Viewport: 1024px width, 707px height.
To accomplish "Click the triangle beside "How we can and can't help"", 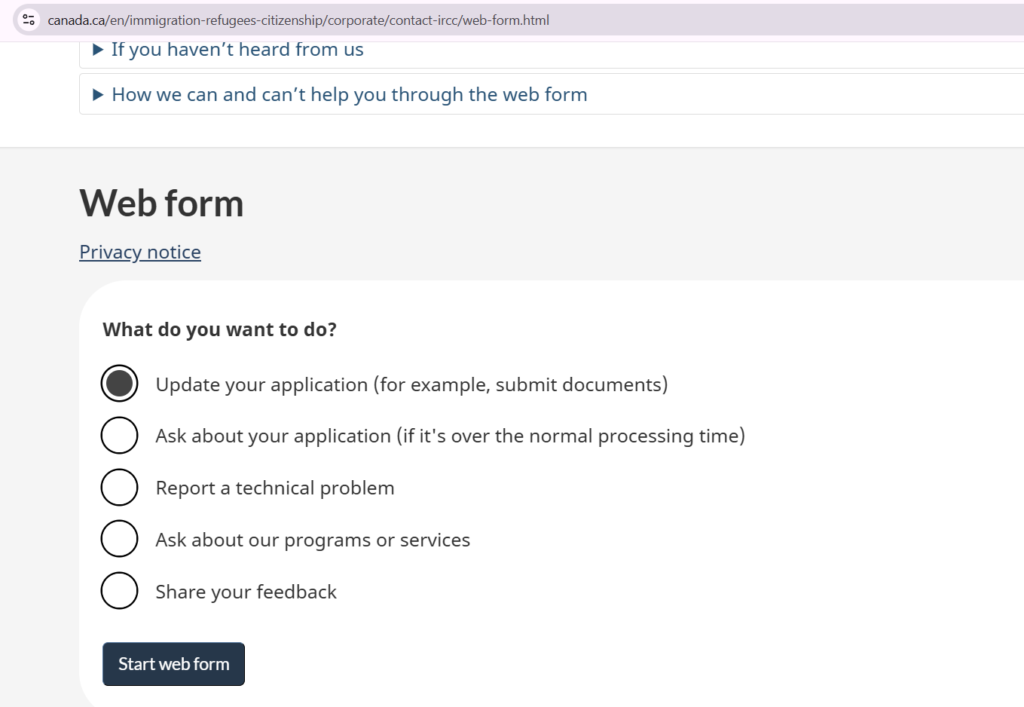I will point(97,95).
